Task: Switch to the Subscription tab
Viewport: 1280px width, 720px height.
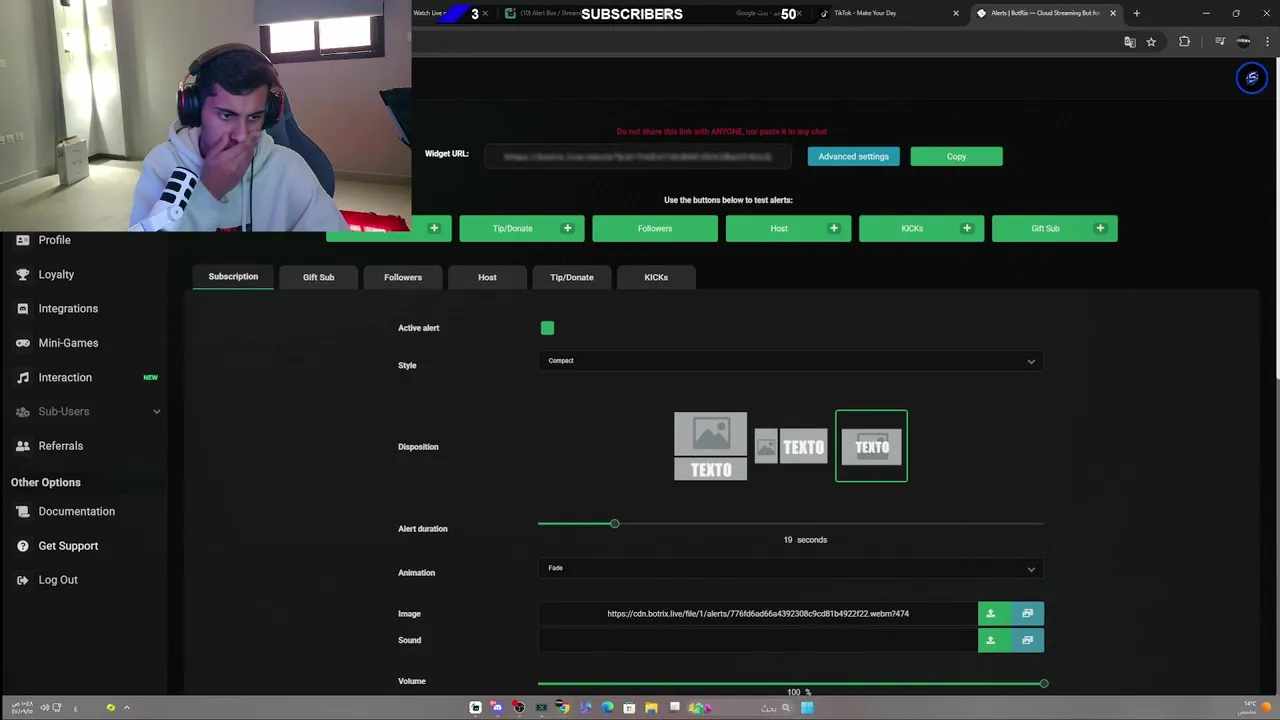Action: pyautogui.click(x=233, y=277)
